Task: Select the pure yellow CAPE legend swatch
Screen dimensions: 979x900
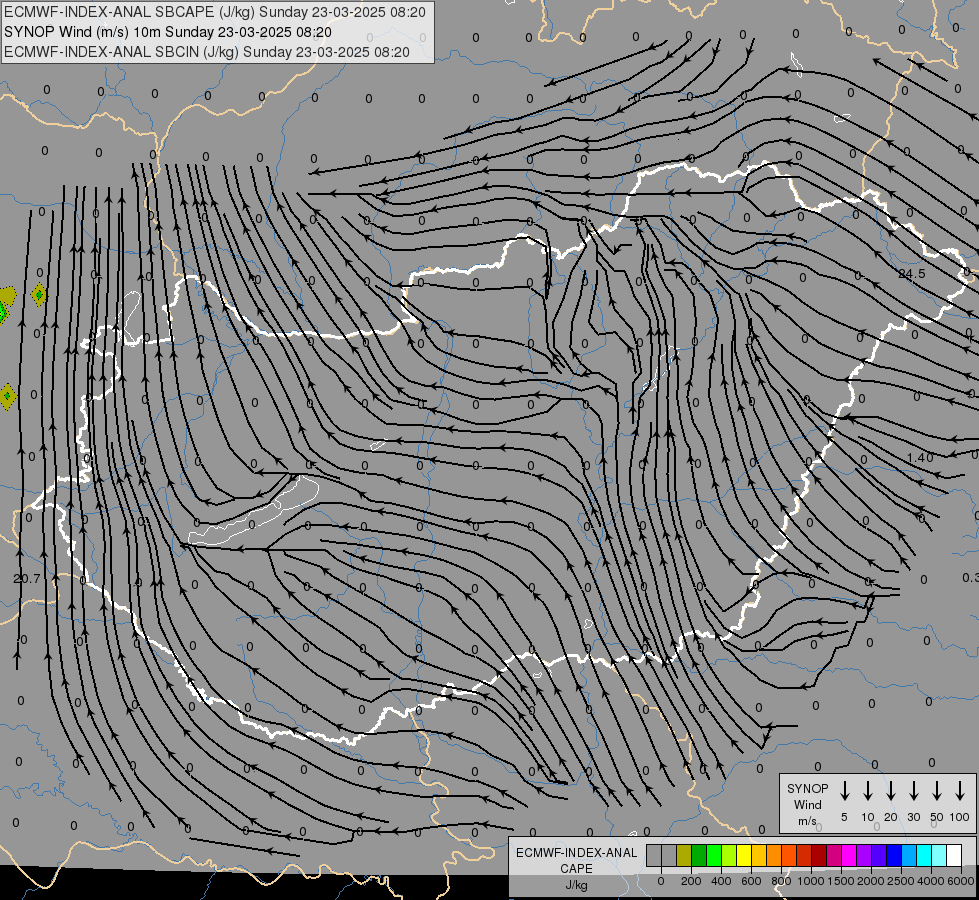Action: pos(744,855)
